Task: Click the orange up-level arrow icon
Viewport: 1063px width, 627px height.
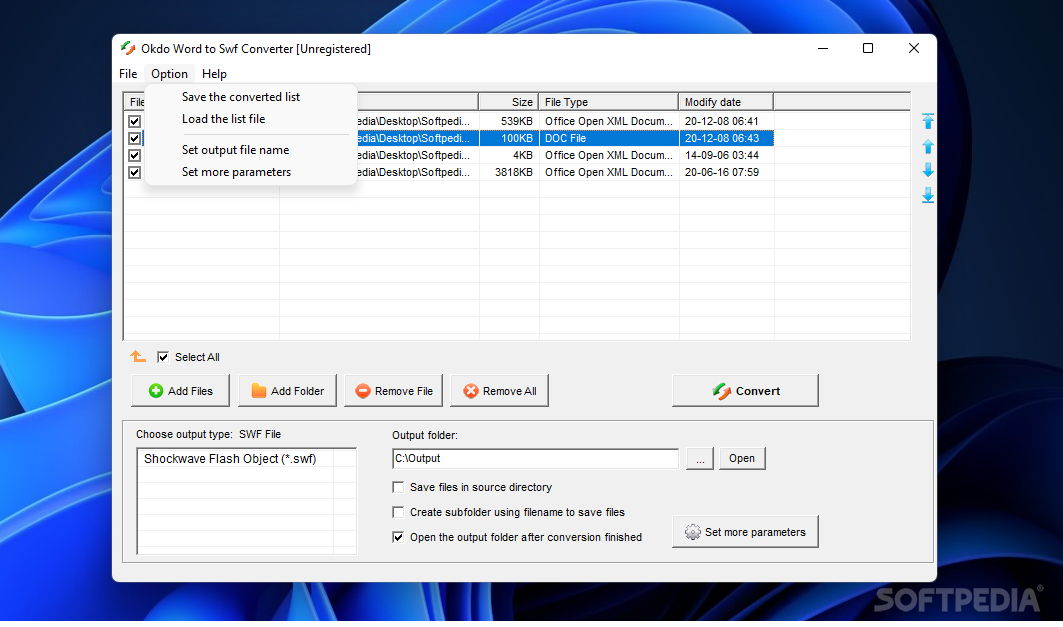Action: [138, 357]
